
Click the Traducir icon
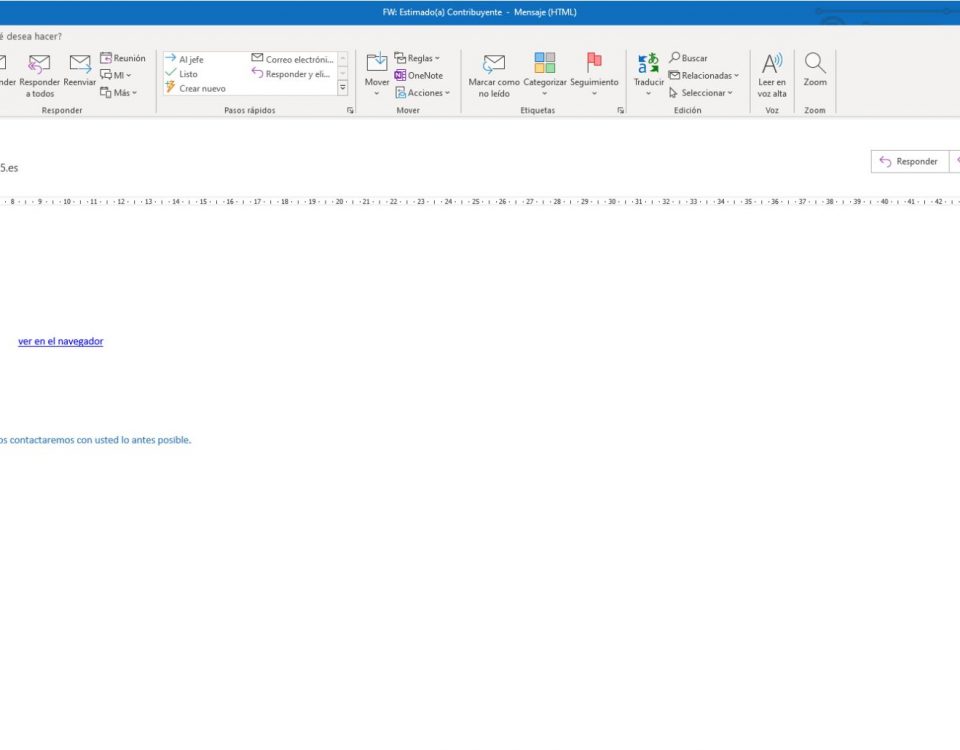(648, 64)
